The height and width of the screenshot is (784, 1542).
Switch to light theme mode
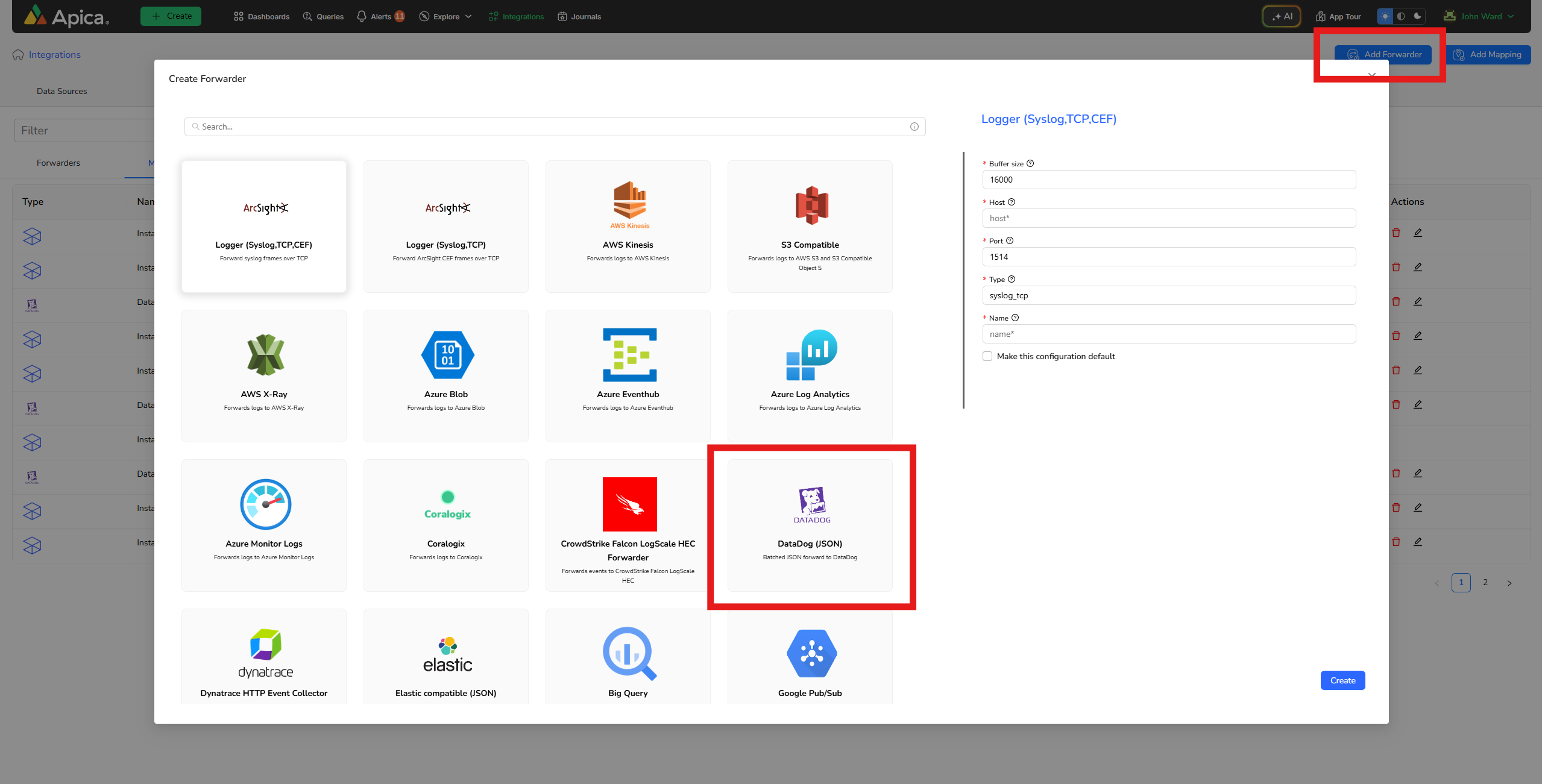click(1385, 16)
